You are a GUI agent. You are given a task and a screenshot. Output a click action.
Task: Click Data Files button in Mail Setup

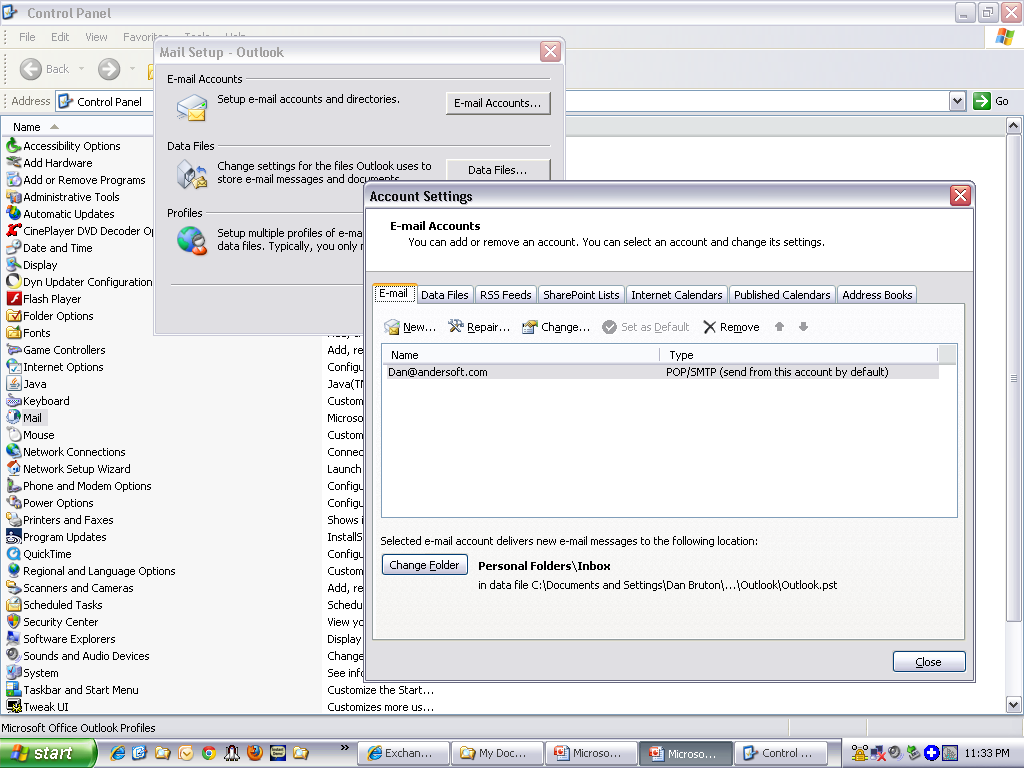click(498, 170)
